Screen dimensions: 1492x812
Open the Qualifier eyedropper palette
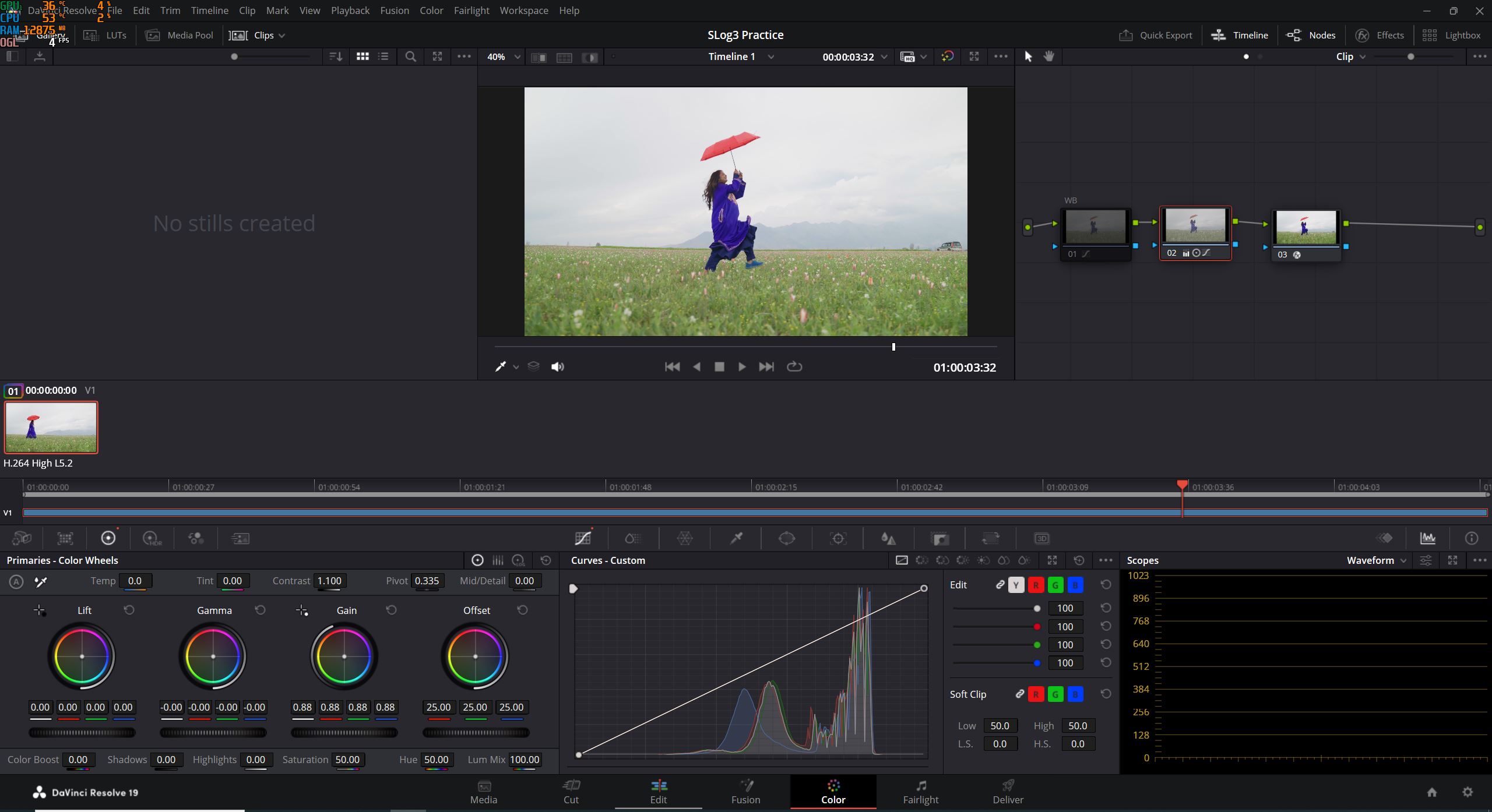(x=736, y=538)
